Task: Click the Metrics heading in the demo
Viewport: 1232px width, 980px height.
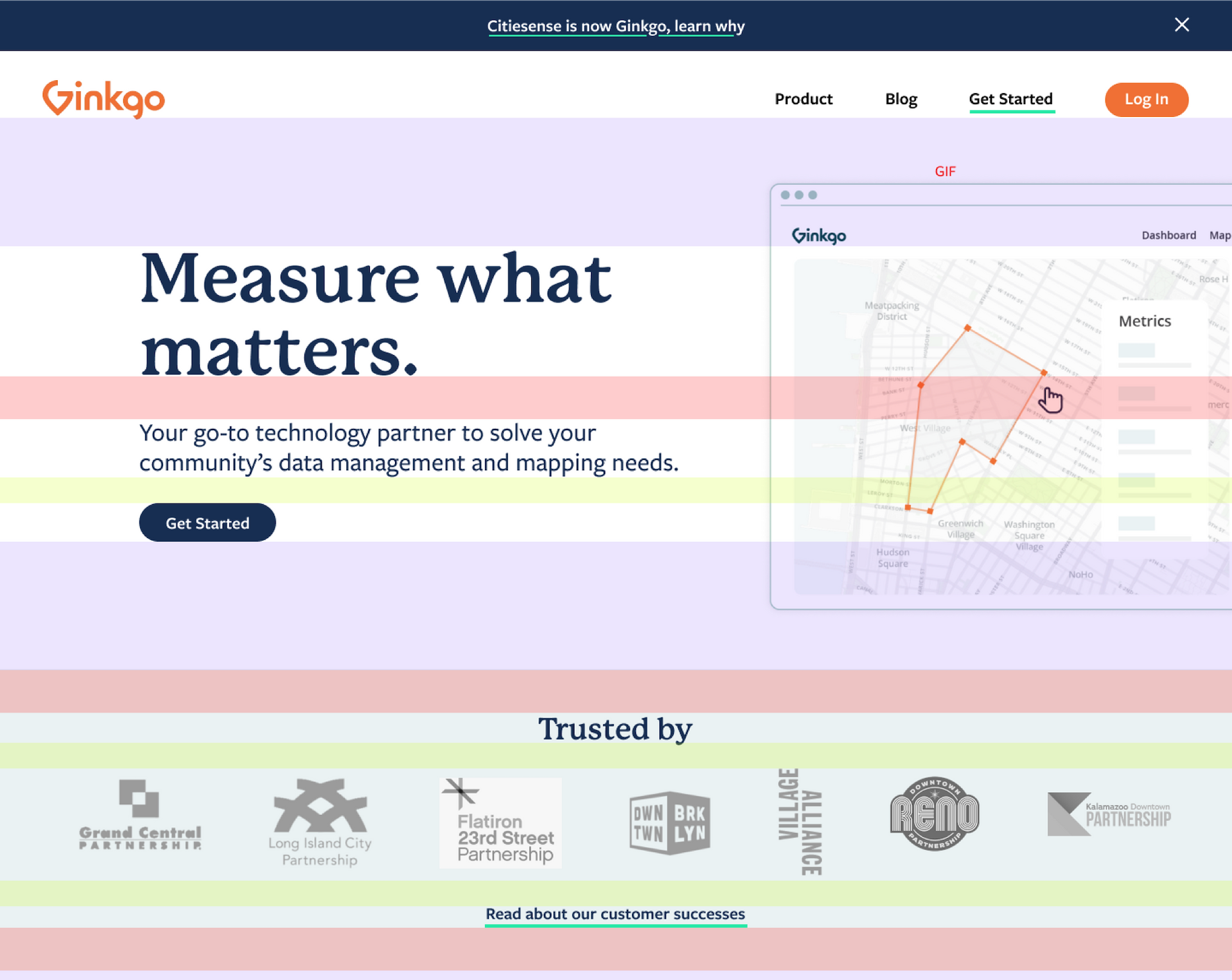Action: click(x=1145, y=321)
